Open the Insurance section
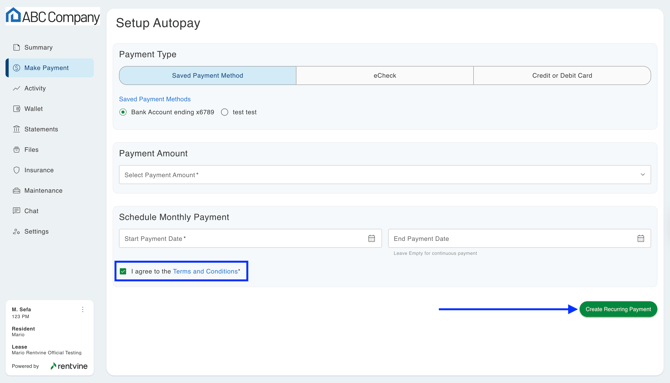This screenshot has height=383, width=670. [x=50, y=170]
